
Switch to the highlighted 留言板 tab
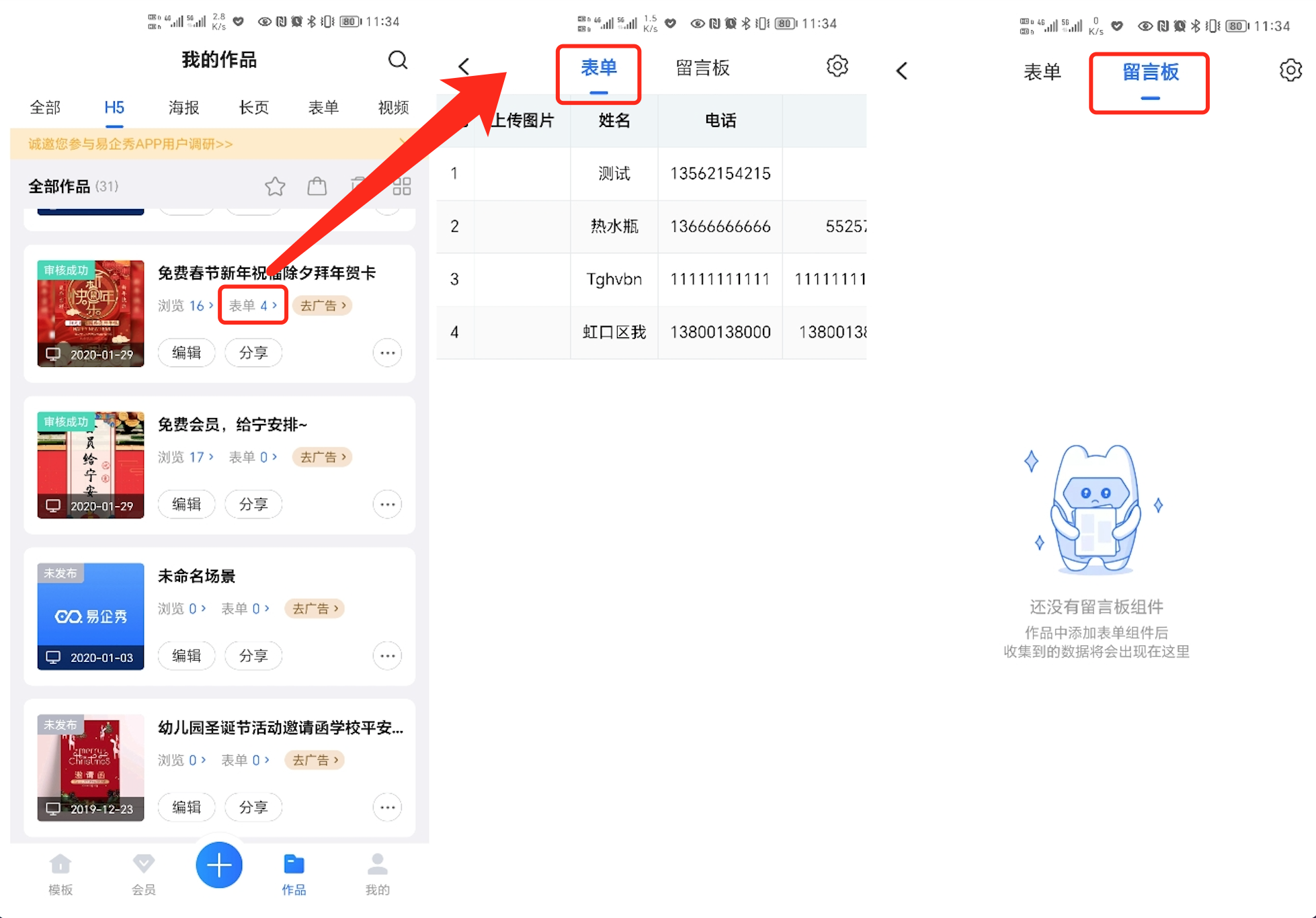click(1150, 73)
